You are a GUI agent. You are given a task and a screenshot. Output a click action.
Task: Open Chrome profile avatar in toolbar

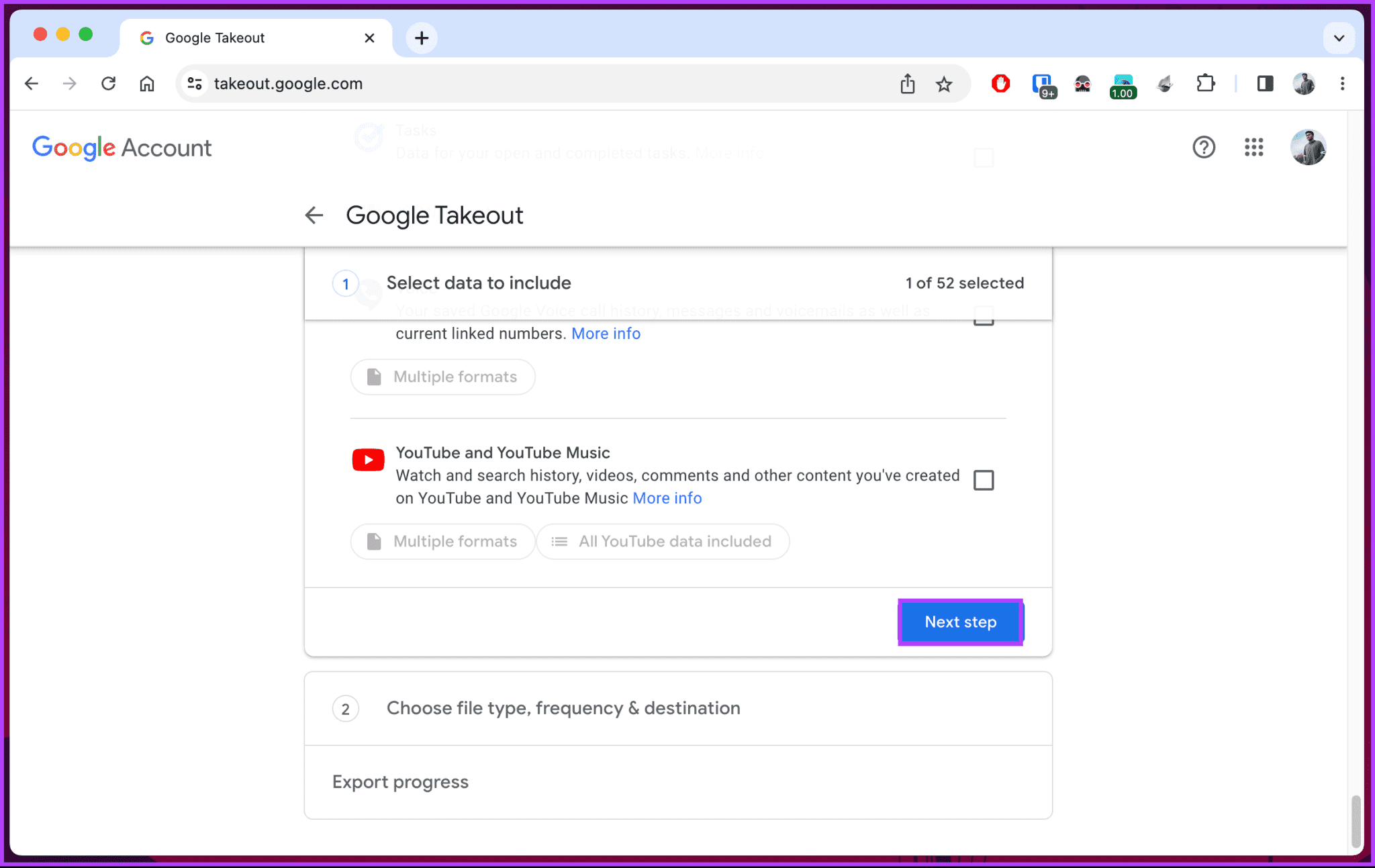1304,84
